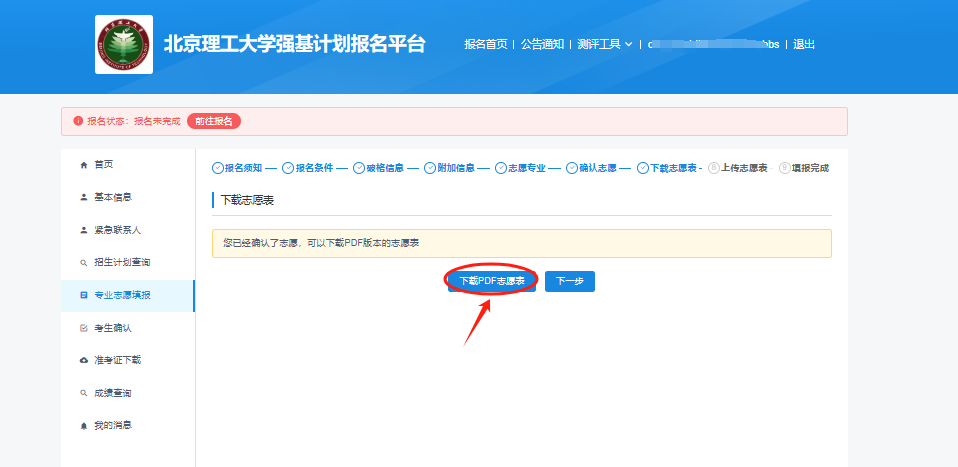This screenshot has height=467, width=958.
Task: Click the checkmark icon of step 破格信息
Action: [359, 168]
